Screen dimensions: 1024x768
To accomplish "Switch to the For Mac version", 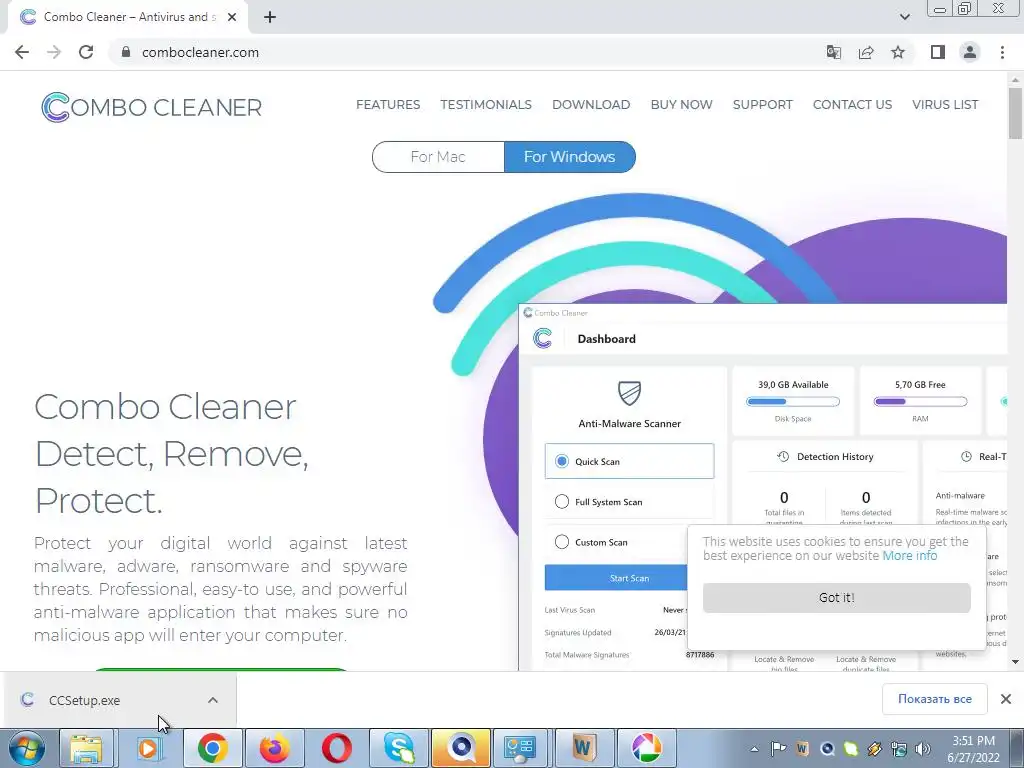I will [438, 157].
